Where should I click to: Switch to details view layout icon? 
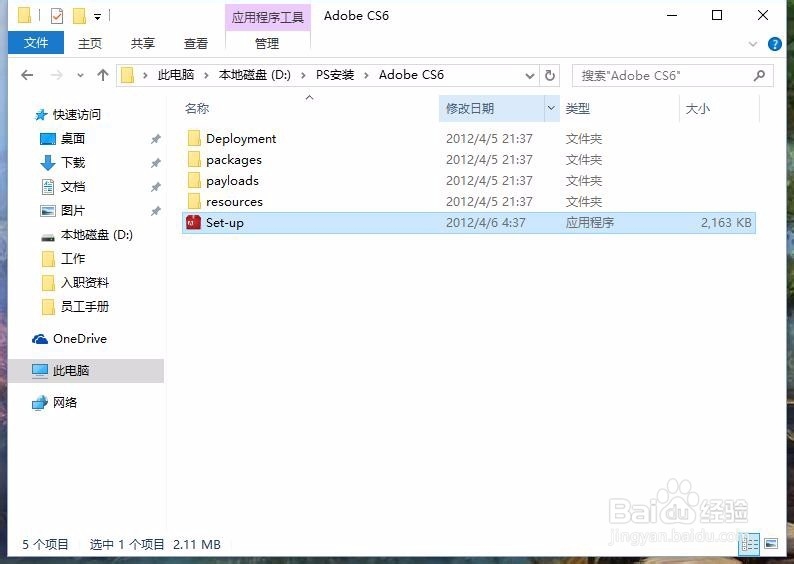tap(750, 545)
